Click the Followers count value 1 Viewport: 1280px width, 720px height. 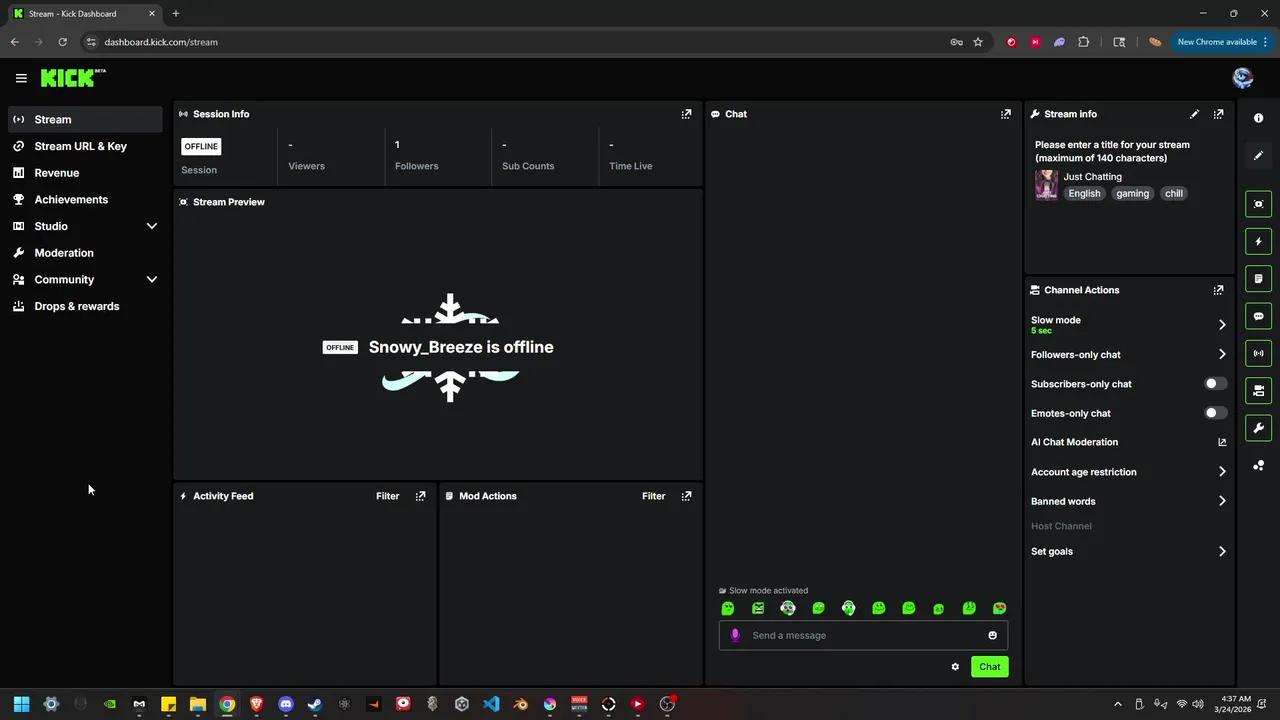click(x=397, y=145)
